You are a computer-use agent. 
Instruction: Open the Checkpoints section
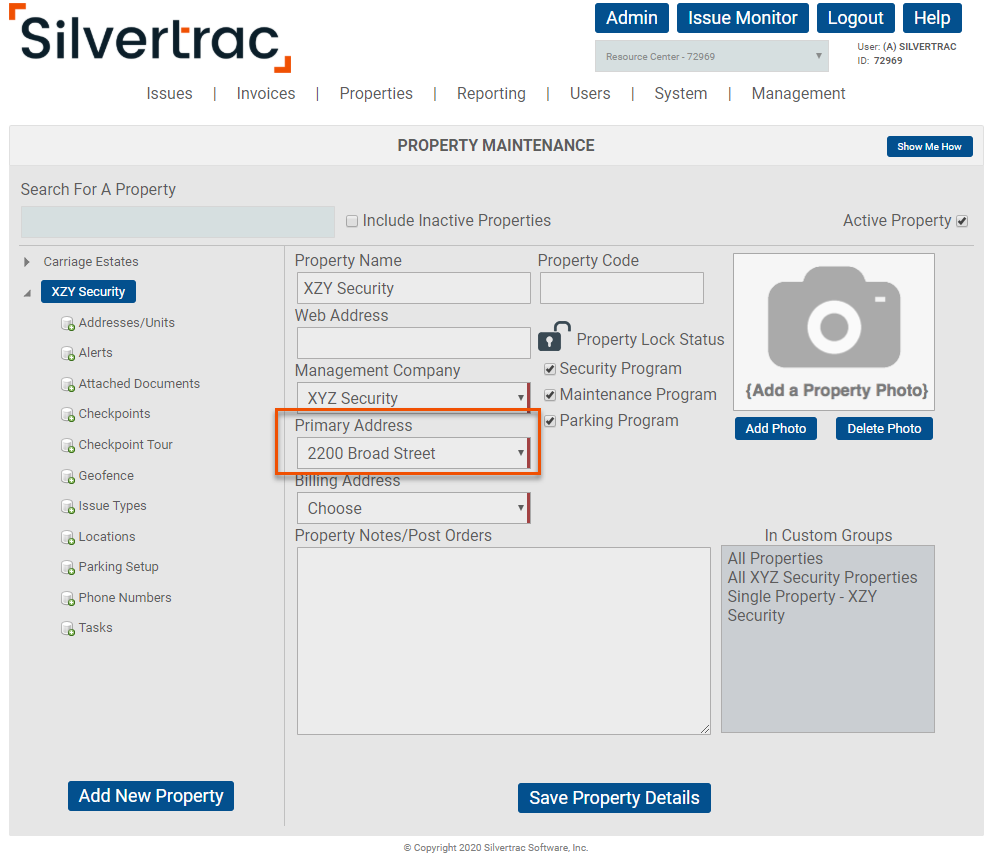tap(114, 414)
